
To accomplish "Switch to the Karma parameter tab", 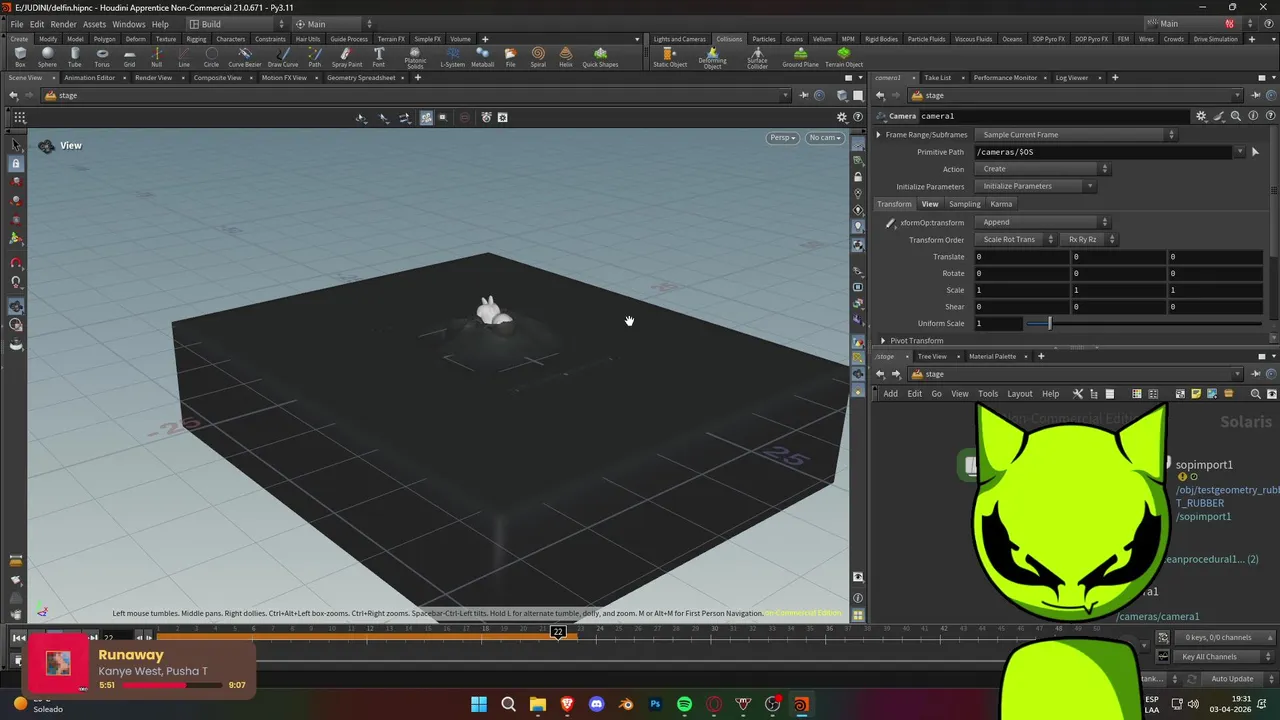I will click(1001, 204).
